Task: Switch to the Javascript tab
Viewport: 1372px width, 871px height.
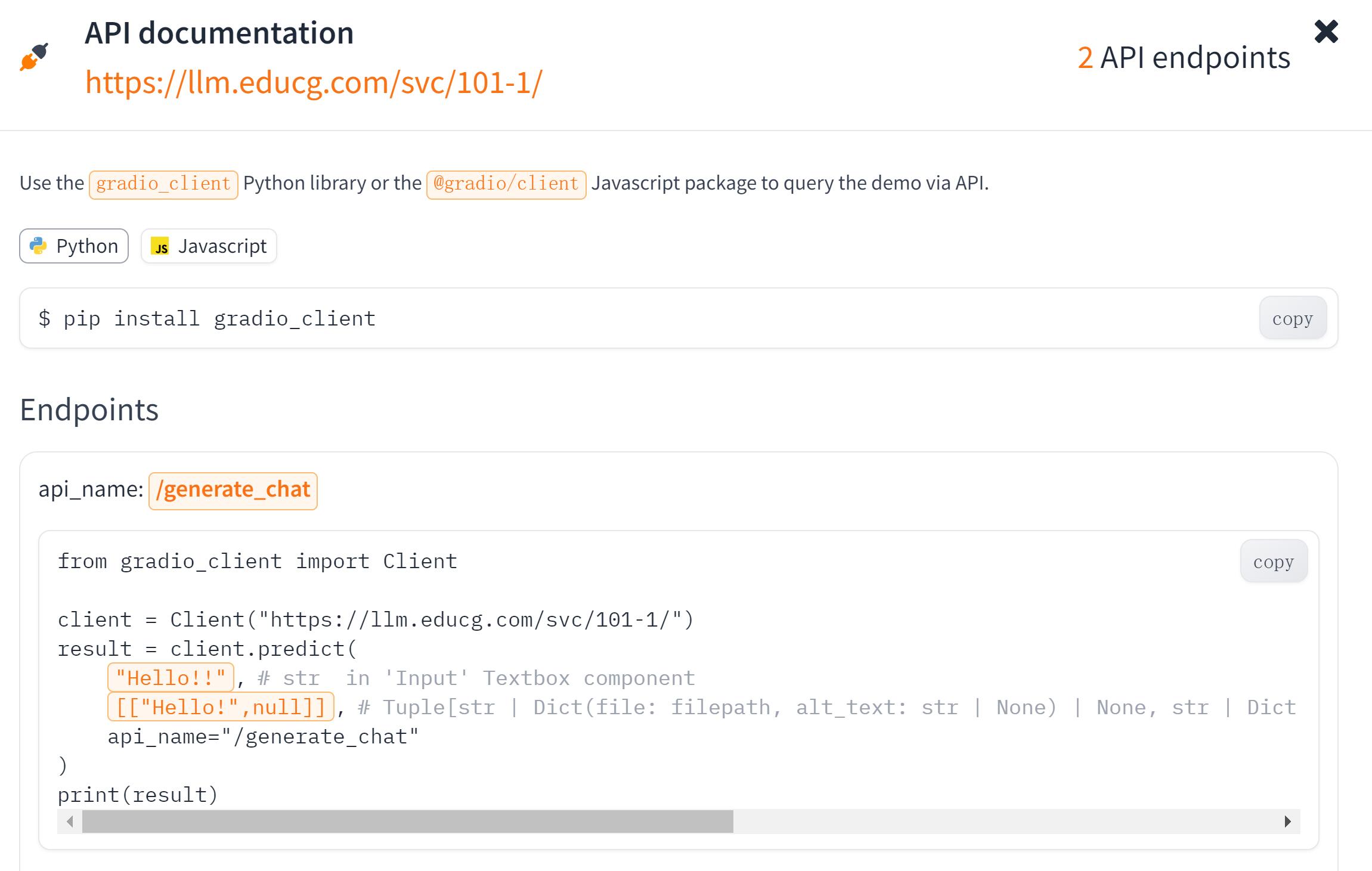Action: 209,246
